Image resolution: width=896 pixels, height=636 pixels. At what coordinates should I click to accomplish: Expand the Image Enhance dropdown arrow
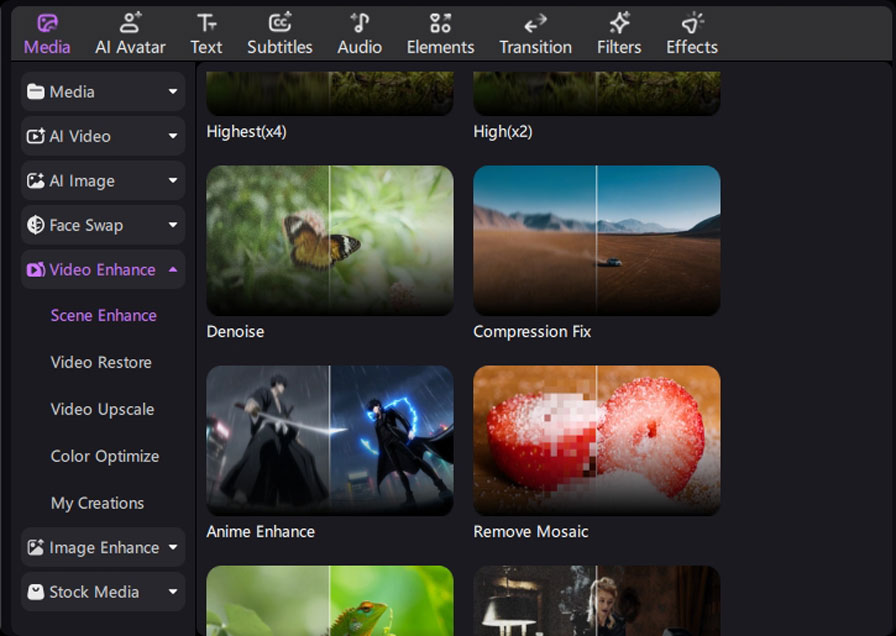(173, 547)
